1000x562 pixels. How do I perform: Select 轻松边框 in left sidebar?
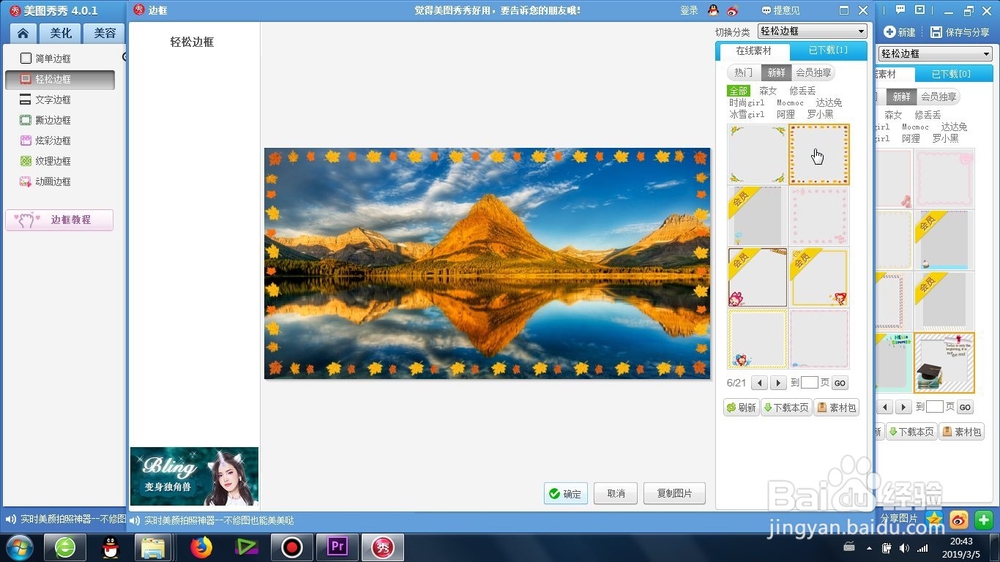click(x=60, y=79)
